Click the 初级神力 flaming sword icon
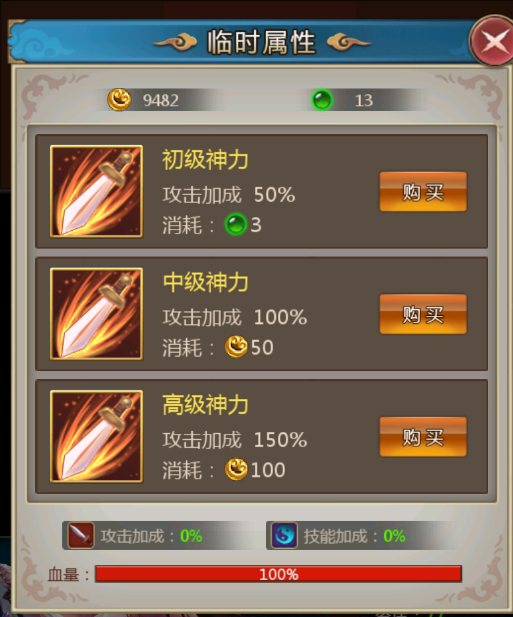Viewport: 513px width, 617px height. click(x=96, y=191)
